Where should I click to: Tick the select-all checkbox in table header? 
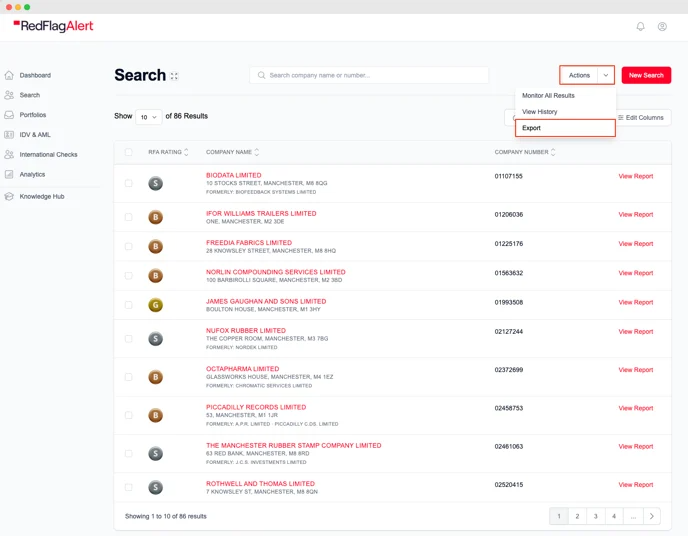pos(129,152)
